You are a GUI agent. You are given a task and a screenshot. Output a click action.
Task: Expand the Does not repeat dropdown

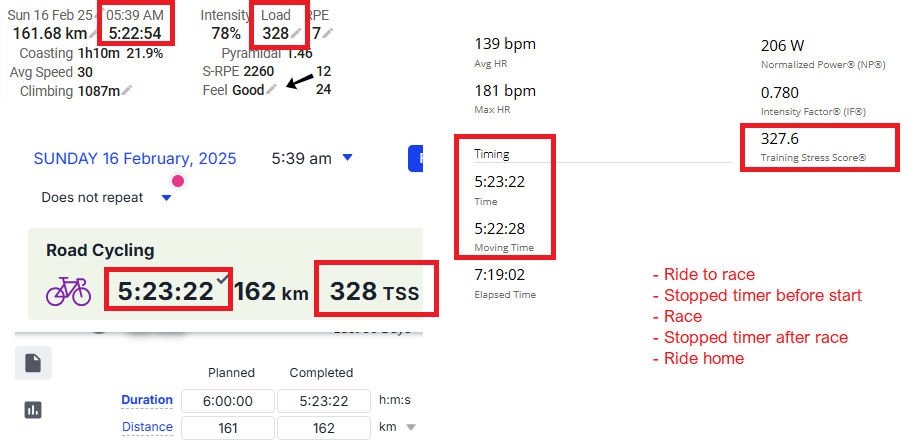167,198
